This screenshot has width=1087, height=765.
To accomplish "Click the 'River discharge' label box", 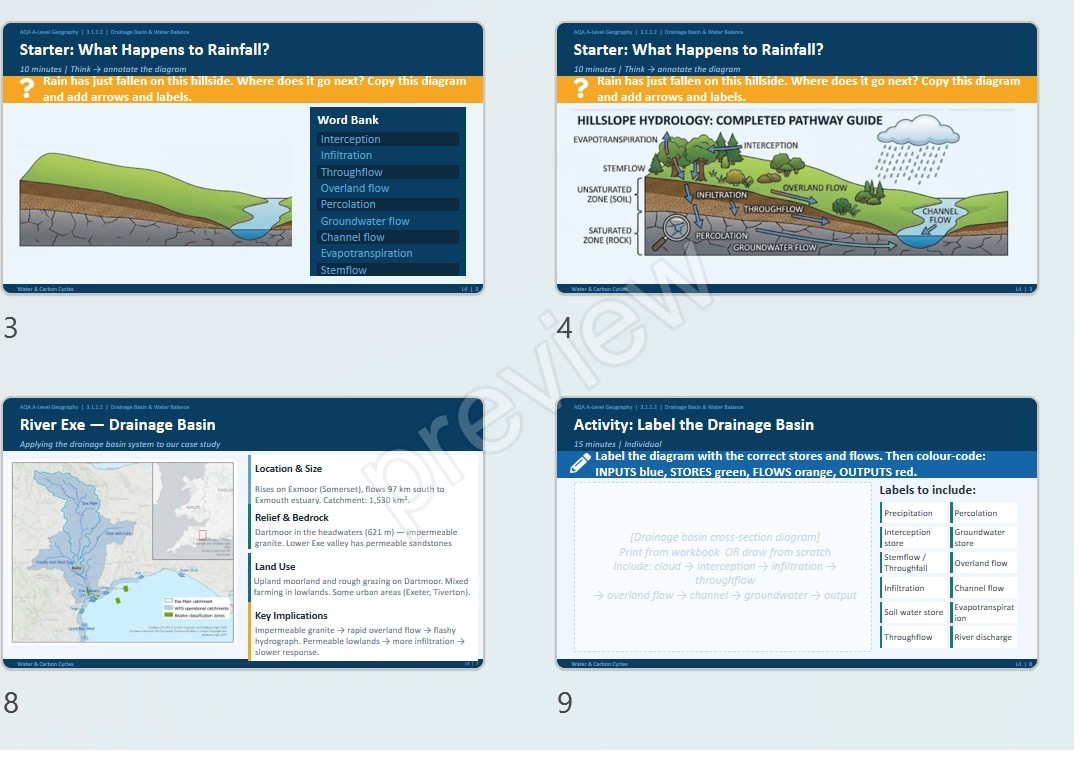I will [x=984, y=638].
